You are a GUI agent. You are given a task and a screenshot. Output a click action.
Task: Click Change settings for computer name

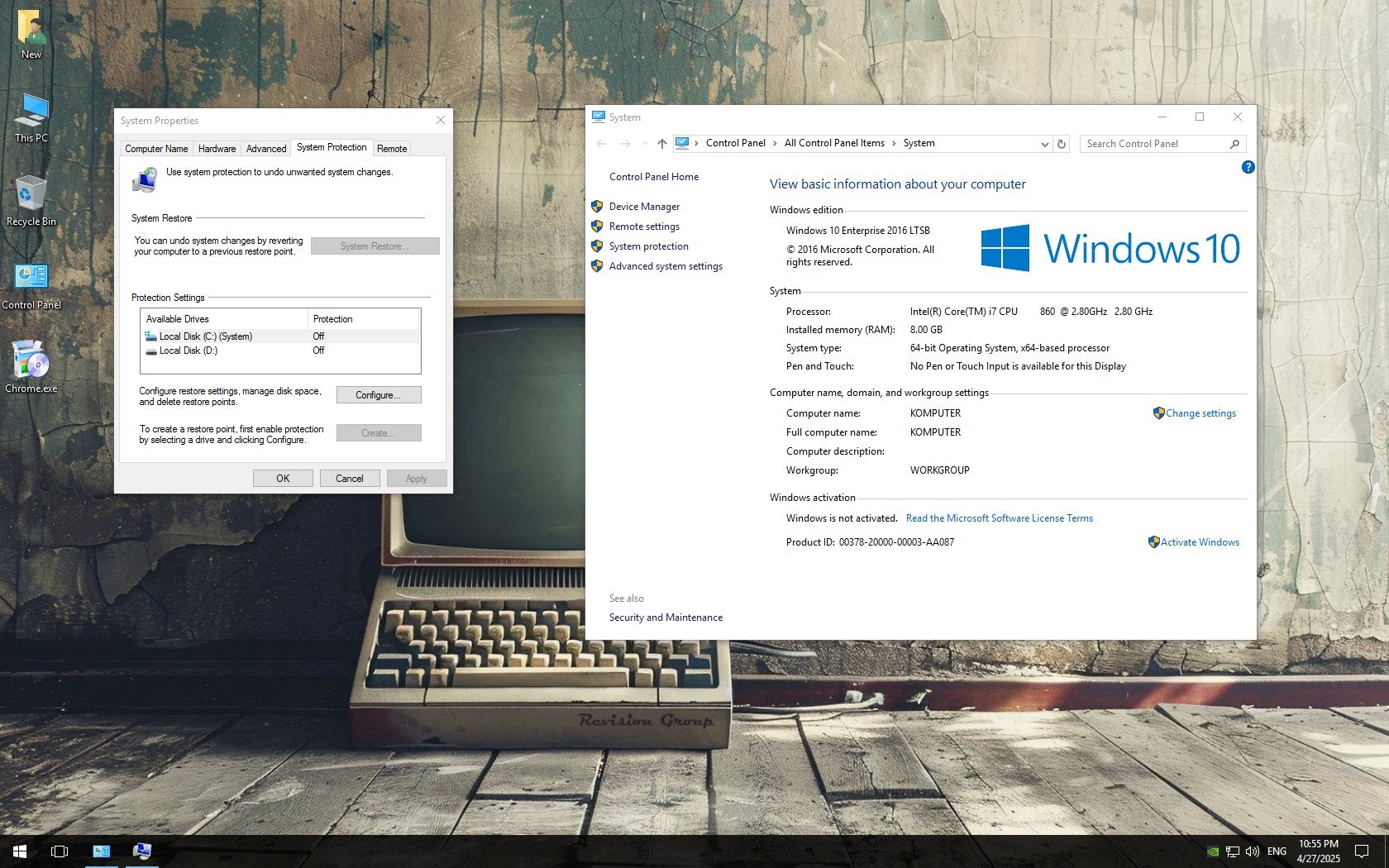pyautogui.click(x=1200, y=413)
